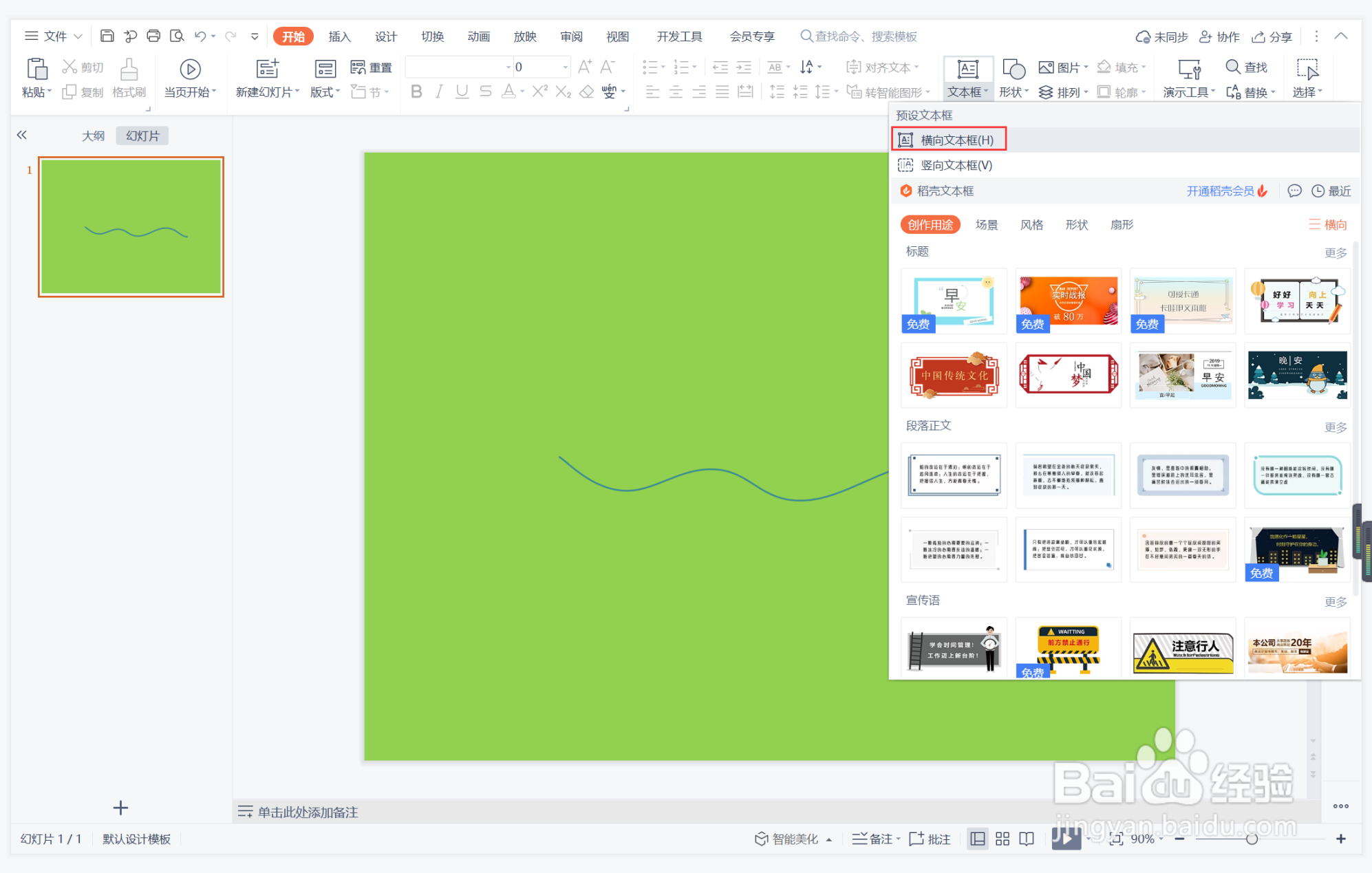Image resolution: width=1372 pixels, height=873 pixels.
Task: Expand the Text Box (文本框) dropdown
Action: [986, 91]
